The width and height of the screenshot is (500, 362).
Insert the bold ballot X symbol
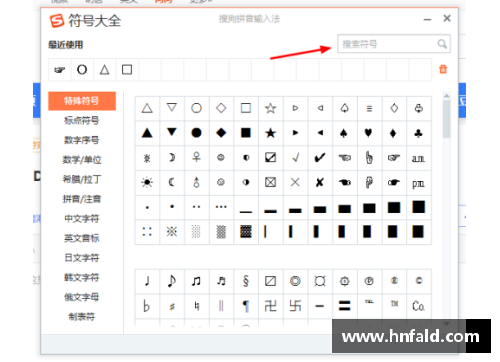pyautogui.click(x=320, y=182)
